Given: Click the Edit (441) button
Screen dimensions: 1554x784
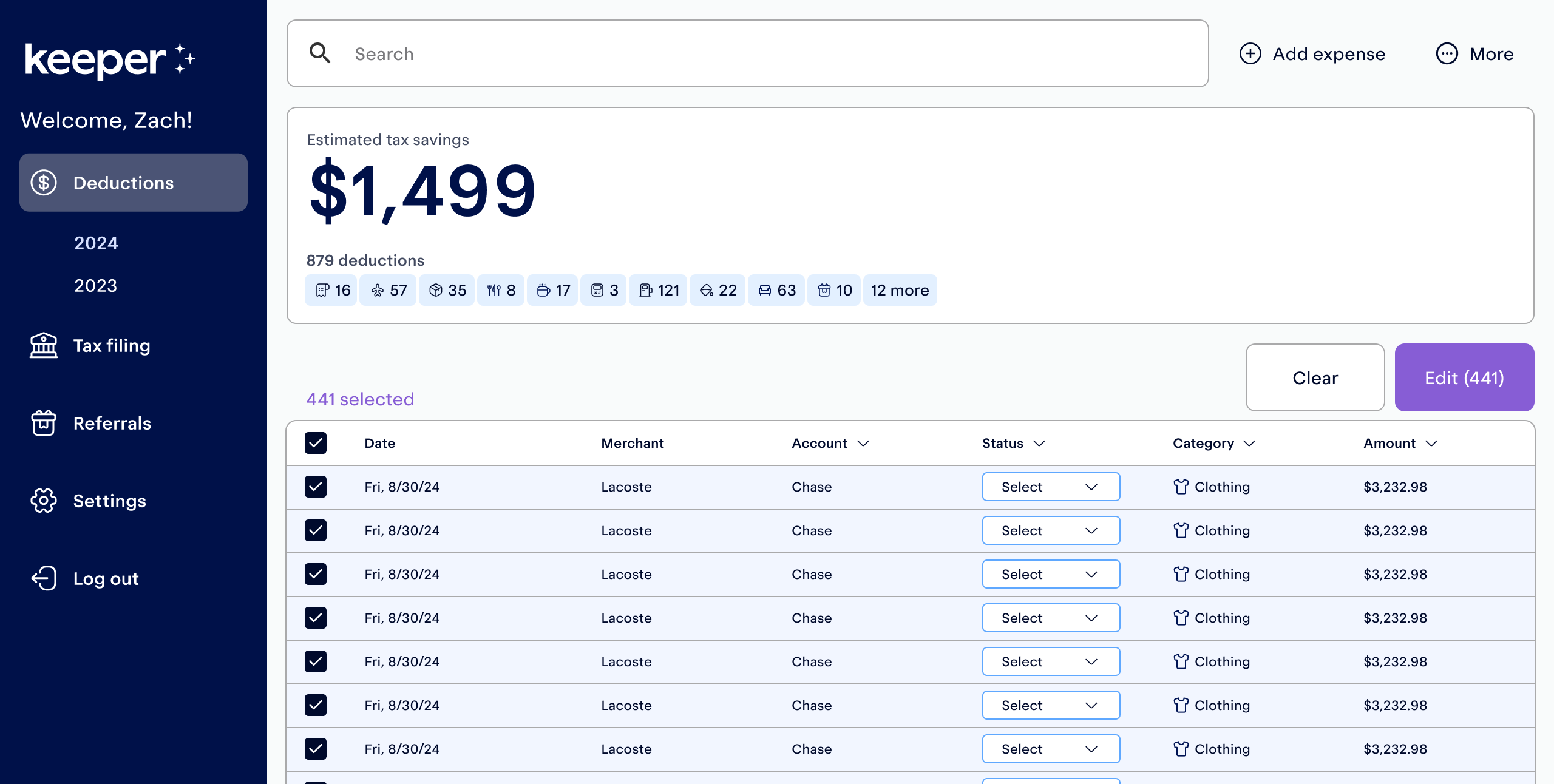Looking at the screenshot, I should 1464,377.
